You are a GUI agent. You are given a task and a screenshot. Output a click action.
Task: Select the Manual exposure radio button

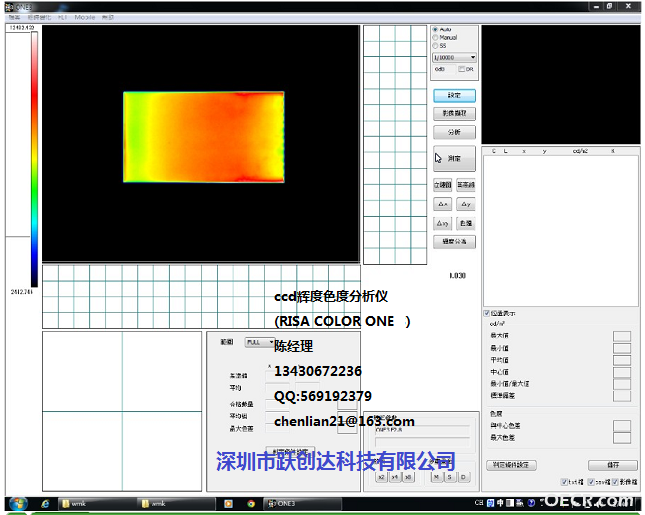click(435, 37)
